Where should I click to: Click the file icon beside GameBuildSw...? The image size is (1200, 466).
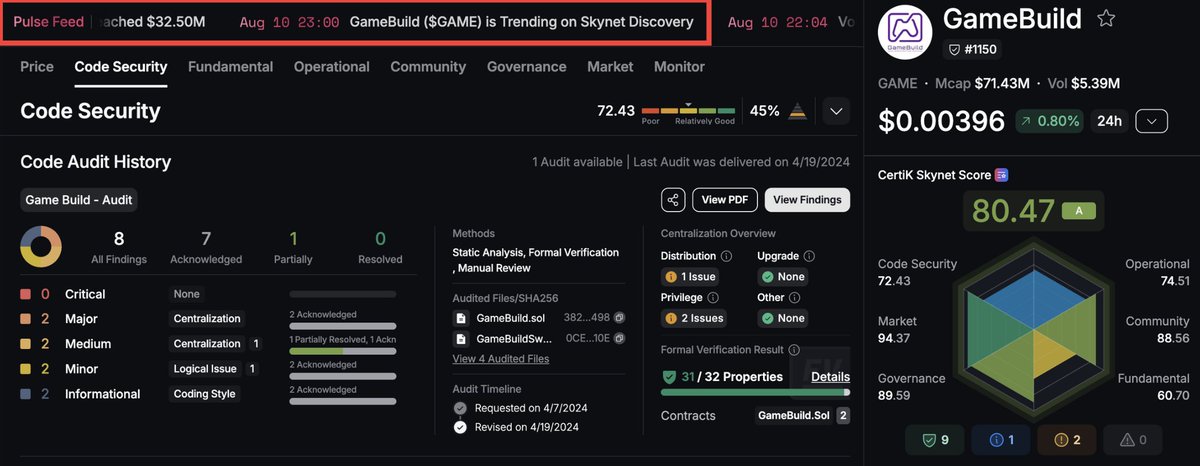pyautogui.click(x=461, y=339)
